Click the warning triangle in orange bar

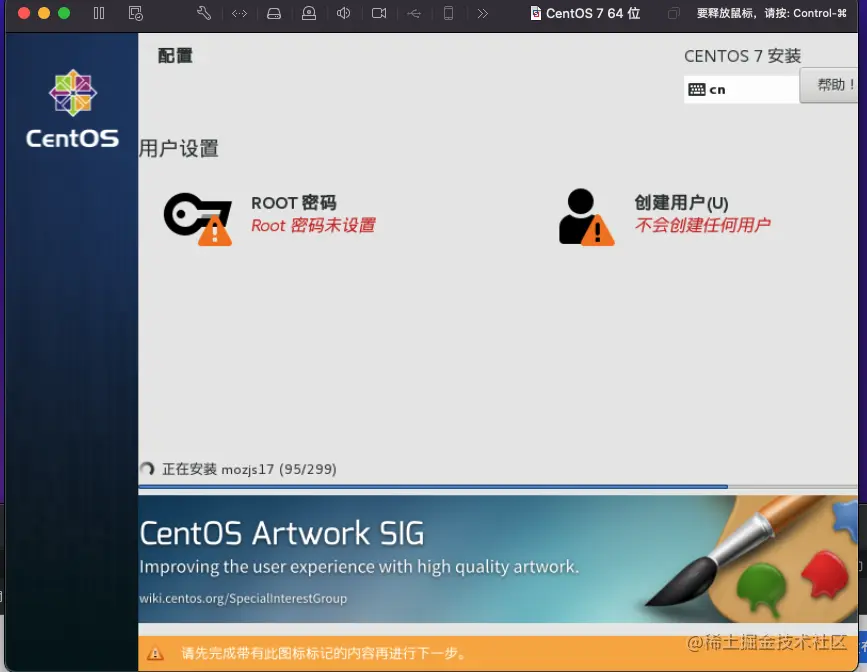click(x=155, y=653)
